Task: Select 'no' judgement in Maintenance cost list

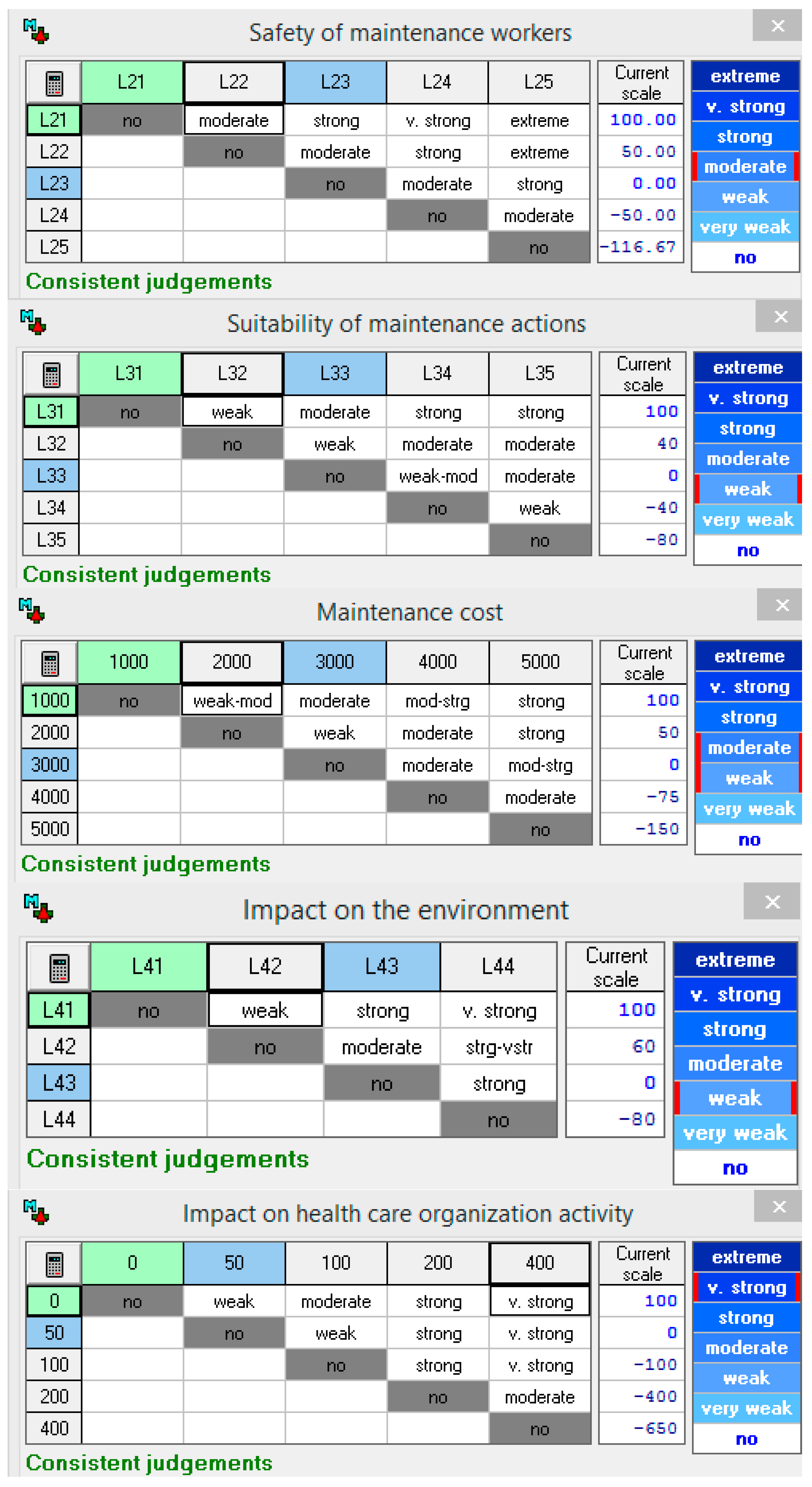Action: tap(749, 840)
